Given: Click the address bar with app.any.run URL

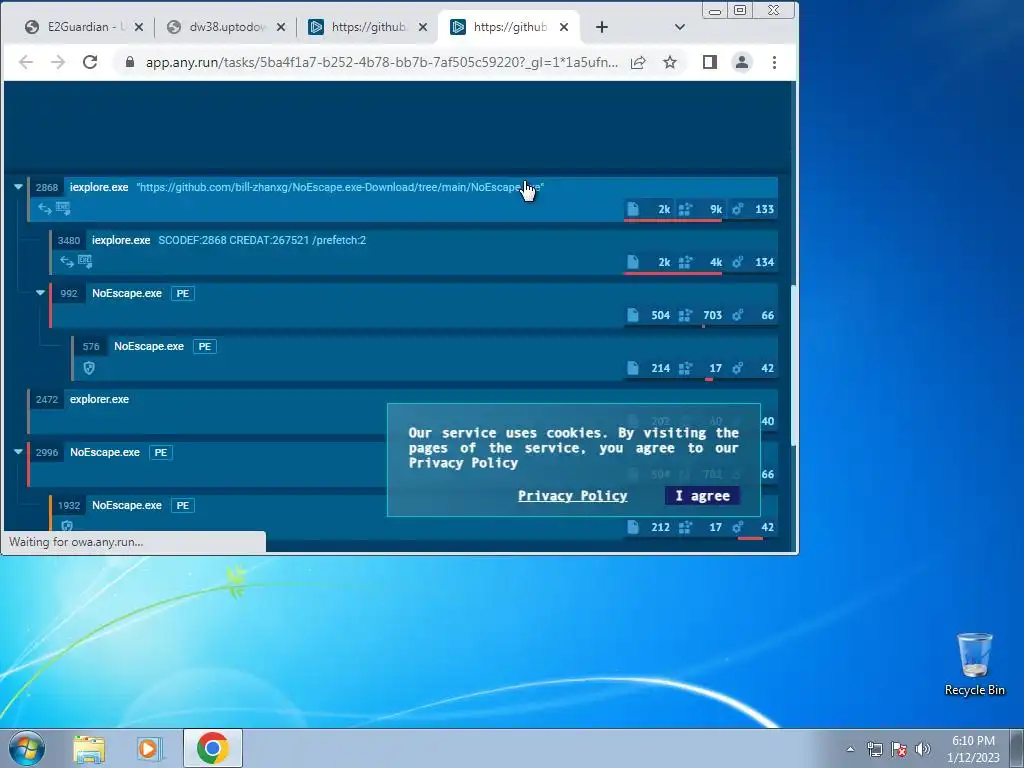Looking at the screenshot, I should (381, 62).
